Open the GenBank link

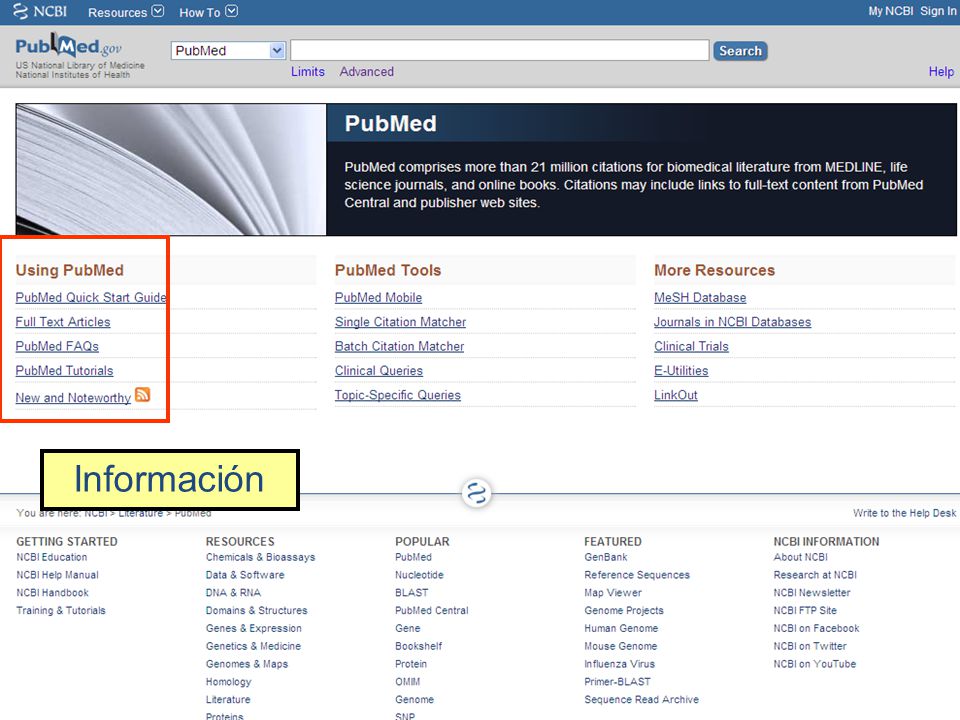606,557
